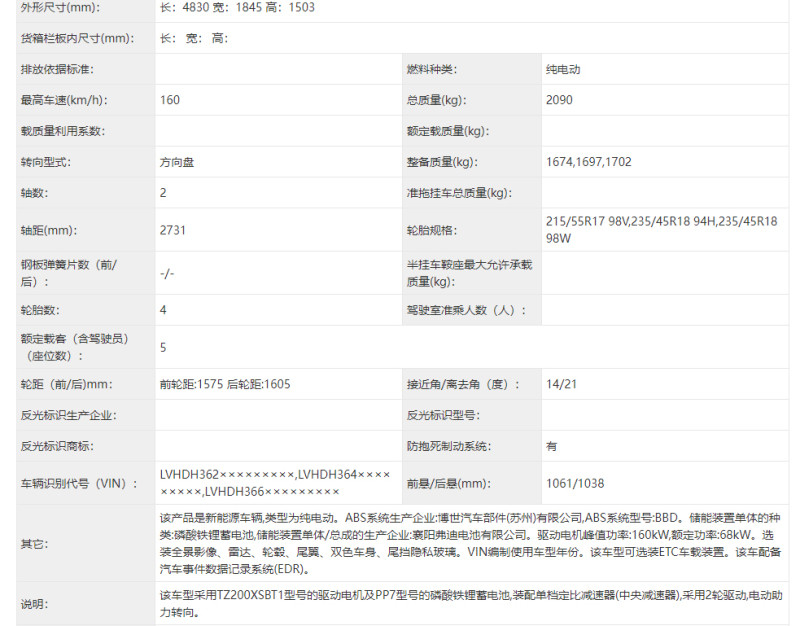Select curb weight value 1674,1697,1702

click(589, 162)
